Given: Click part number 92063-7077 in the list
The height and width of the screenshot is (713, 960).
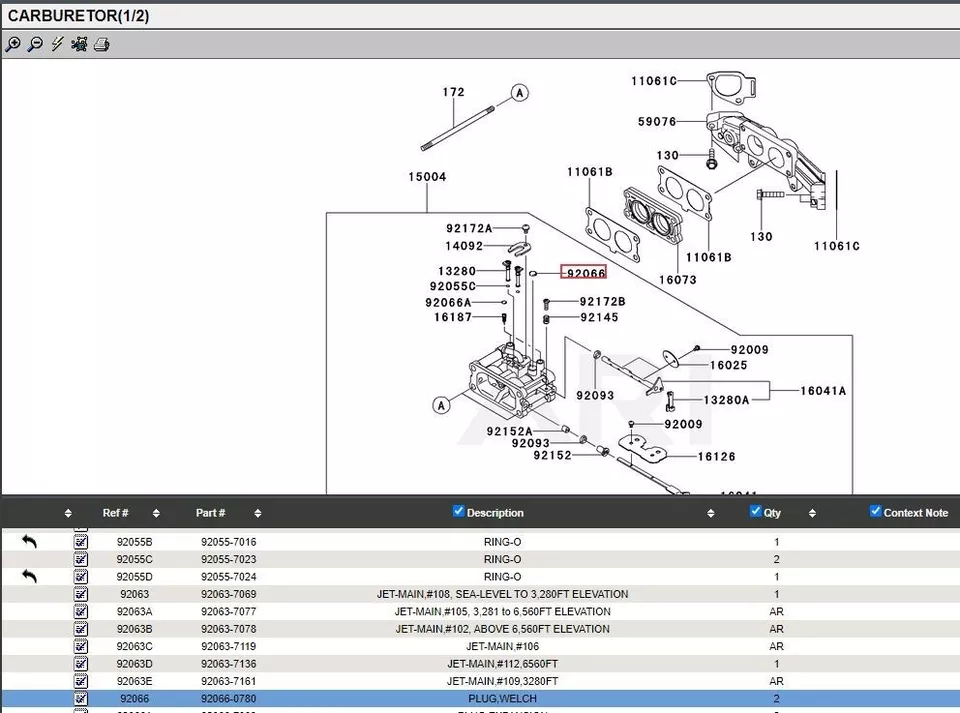Looking at the screenshot, I should [229, 612].
